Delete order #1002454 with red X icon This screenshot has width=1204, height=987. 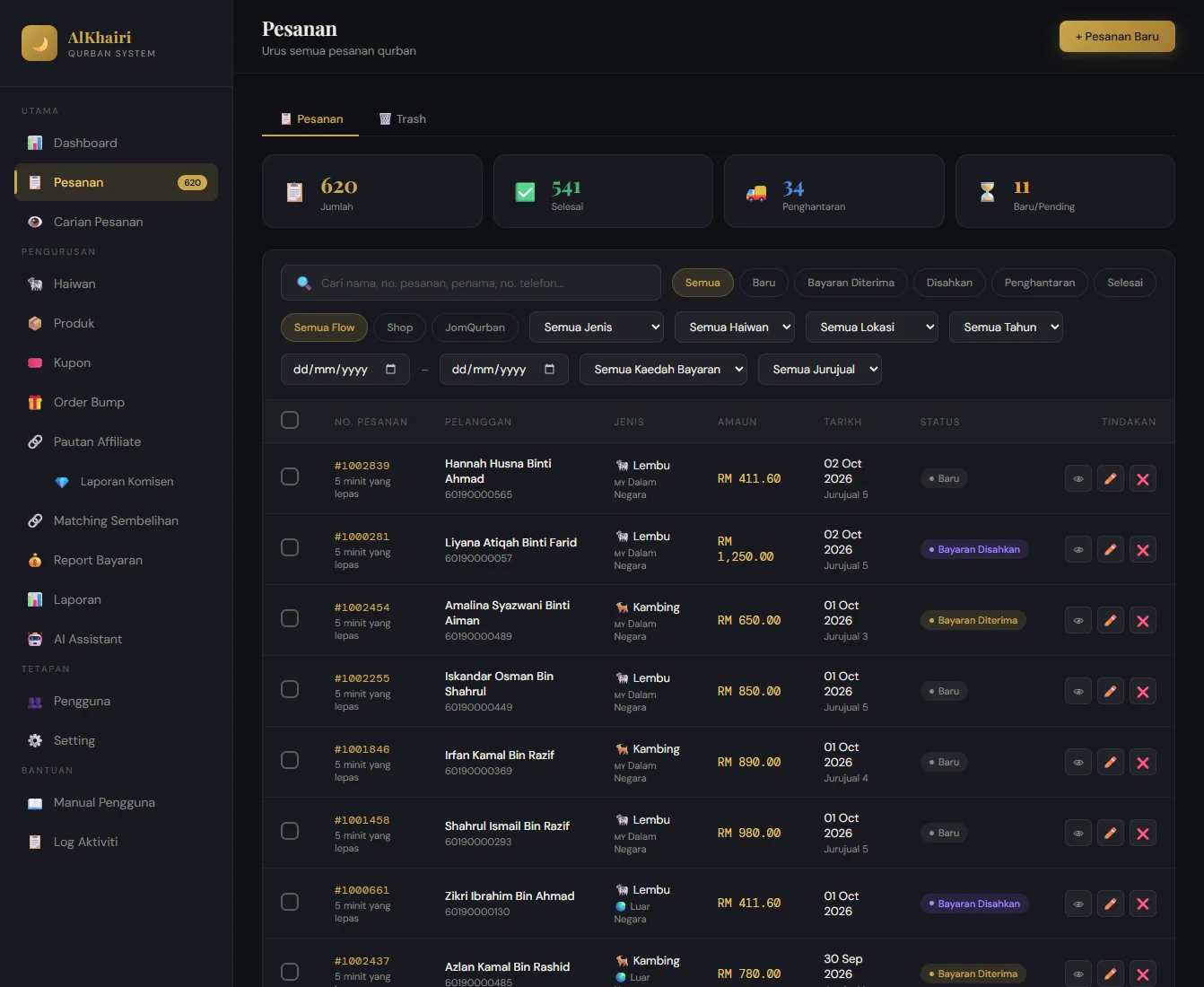click(x=1143, y=620)
